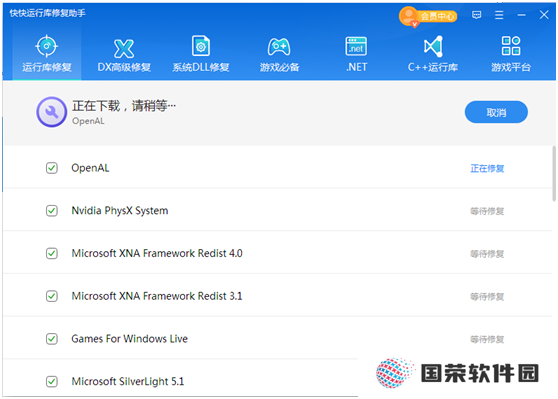Open the feedback message icon

pos(477,15)
